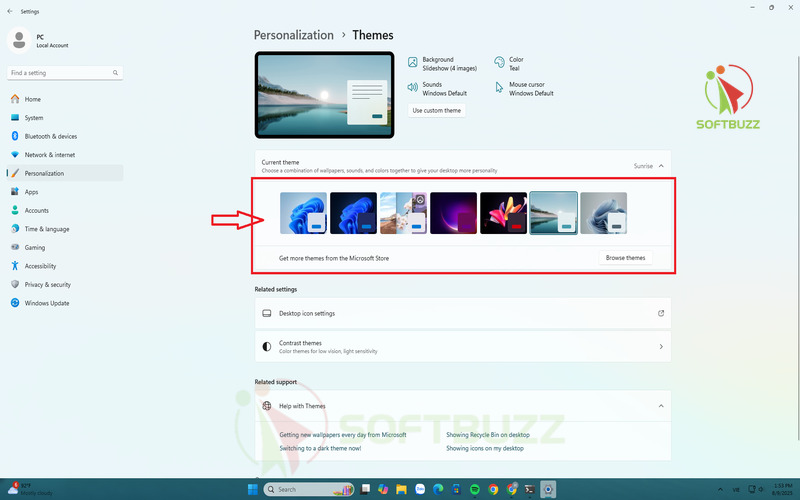800x500 pixels.
Task: Show hidden icons in the system tray
Action: pos(720,489)
